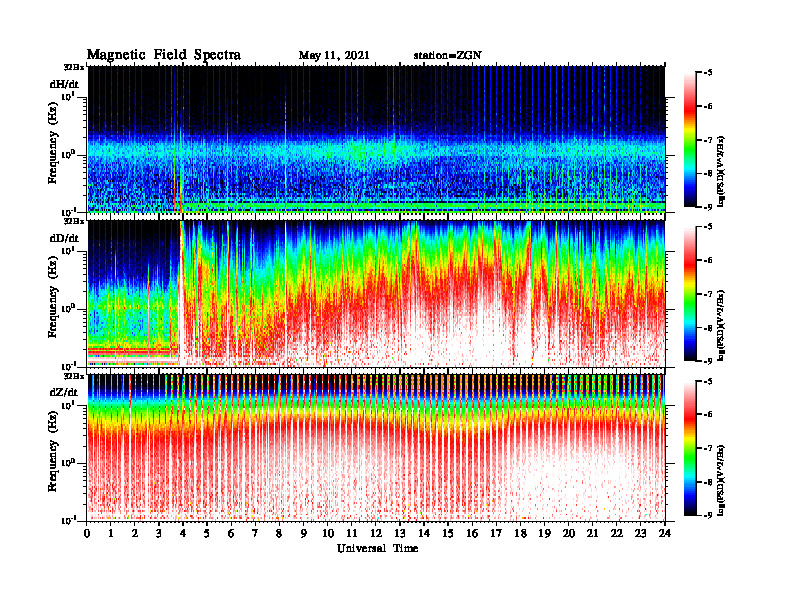Click the log(PSD) label beside dD/dt colorbar
This screenshot has height=612, width=792.
[x=722, y=325]
